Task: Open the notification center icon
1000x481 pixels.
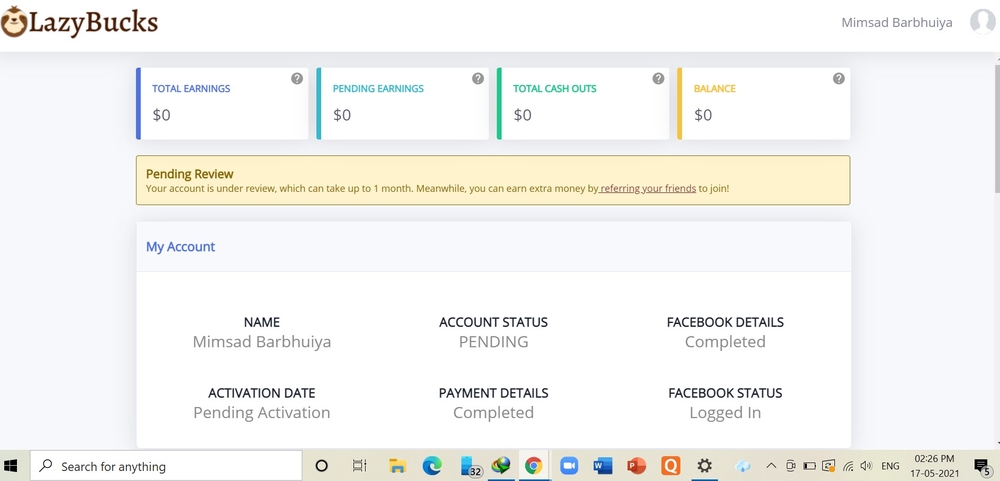Action: 981,466
